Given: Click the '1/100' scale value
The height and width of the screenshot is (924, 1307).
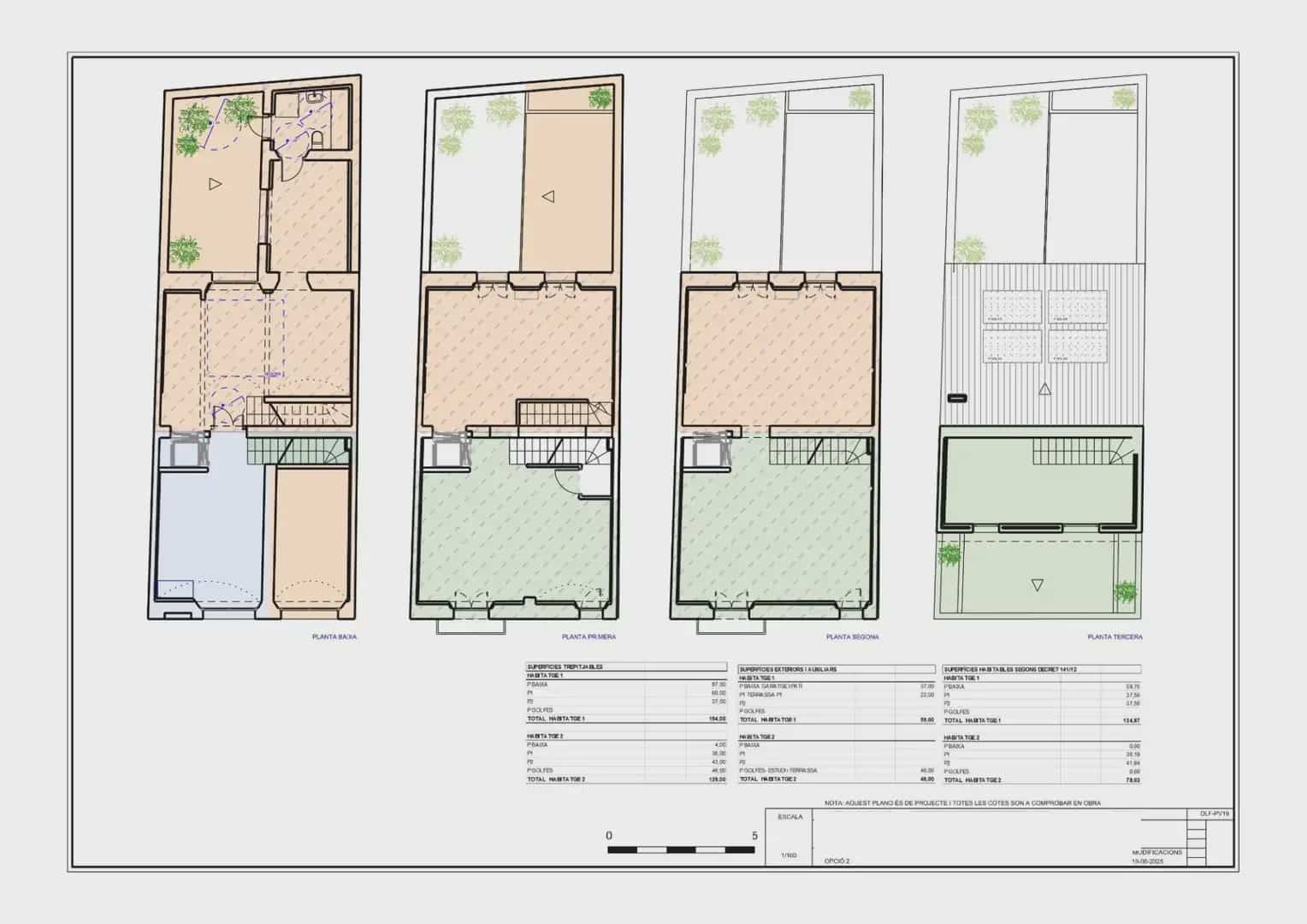Looking at the screenshot, I should [x=788, y=855].
